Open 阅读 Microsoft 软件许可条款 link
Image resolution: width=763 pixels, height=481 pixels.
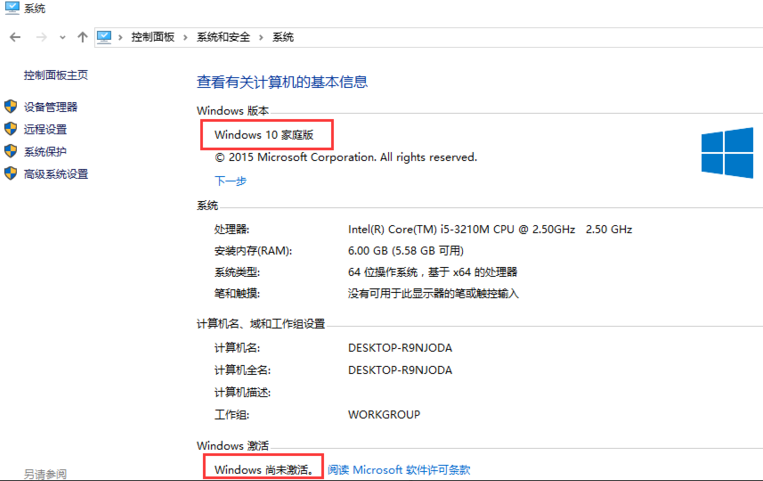pyautogui.click(x=398, y=470)
